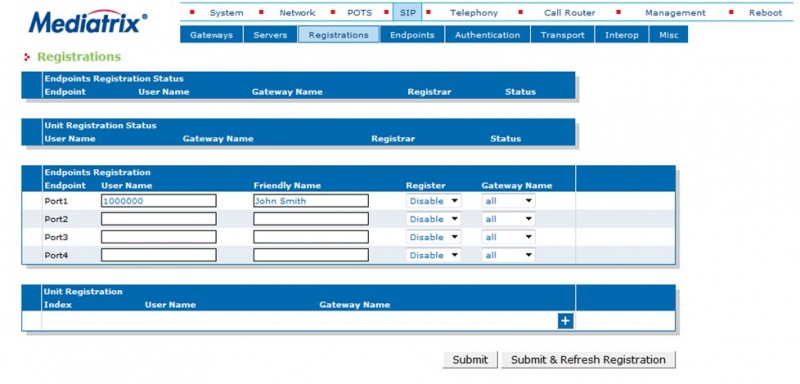Click the Port3 endpoint label
Screen dimensions: 800x384
pos(56,237)
